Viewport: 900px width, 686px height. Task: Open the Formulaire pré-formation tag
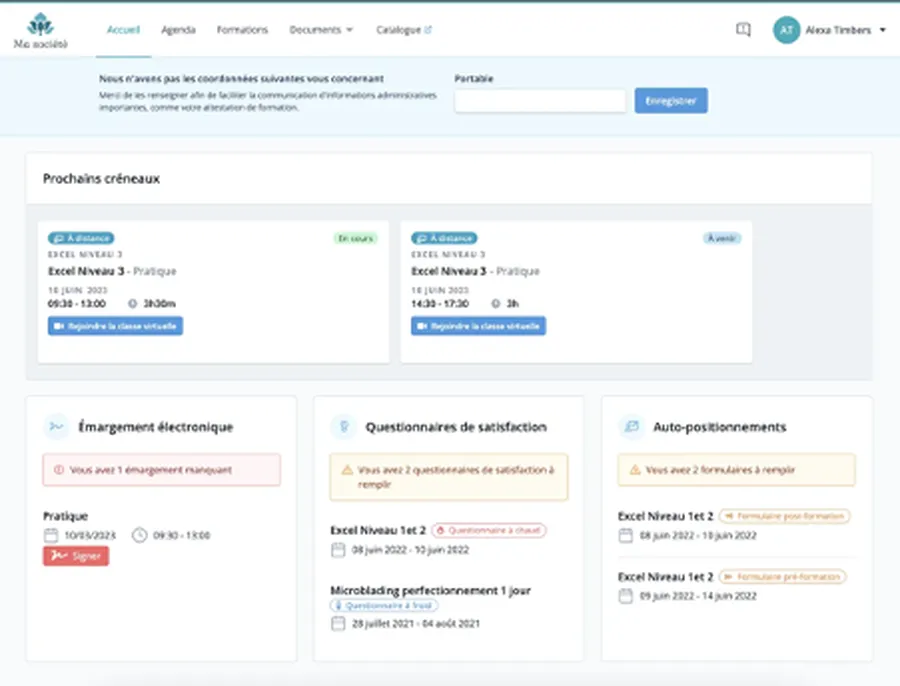pyautogui.click(x=782, y=576)
